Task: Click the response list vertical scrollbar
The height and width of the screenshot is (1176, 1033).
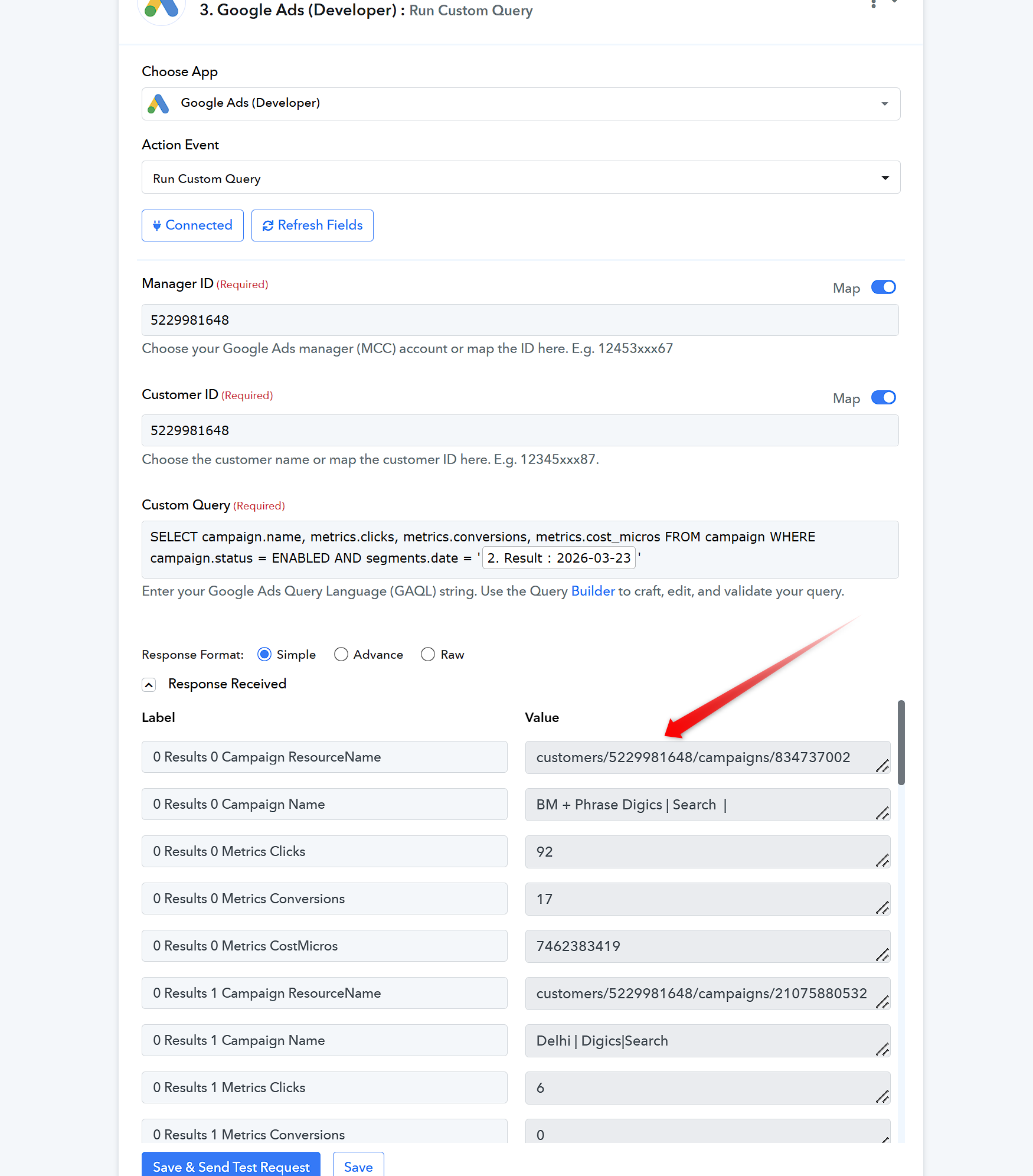Action: pyautogui.click(x=901, y=743)
